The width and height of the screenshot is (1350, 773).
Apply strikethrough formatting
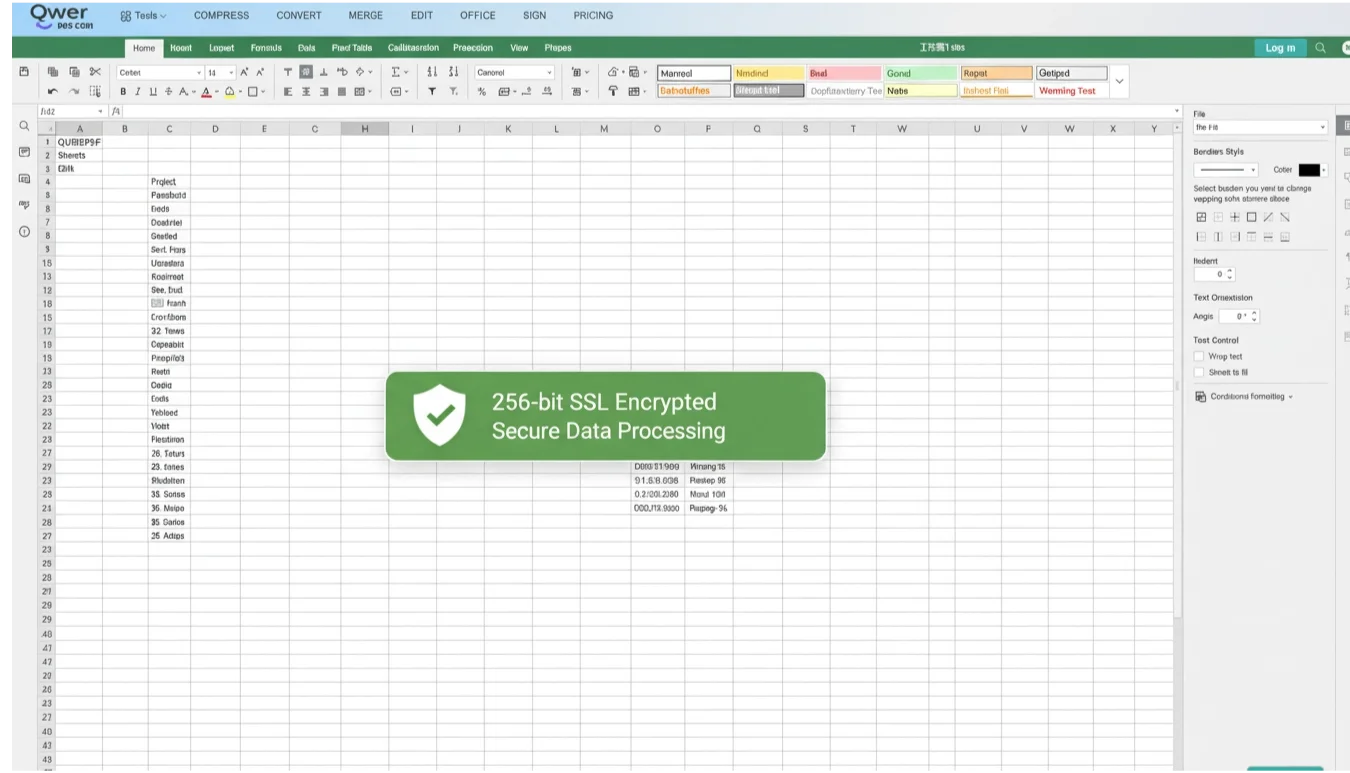169,91
